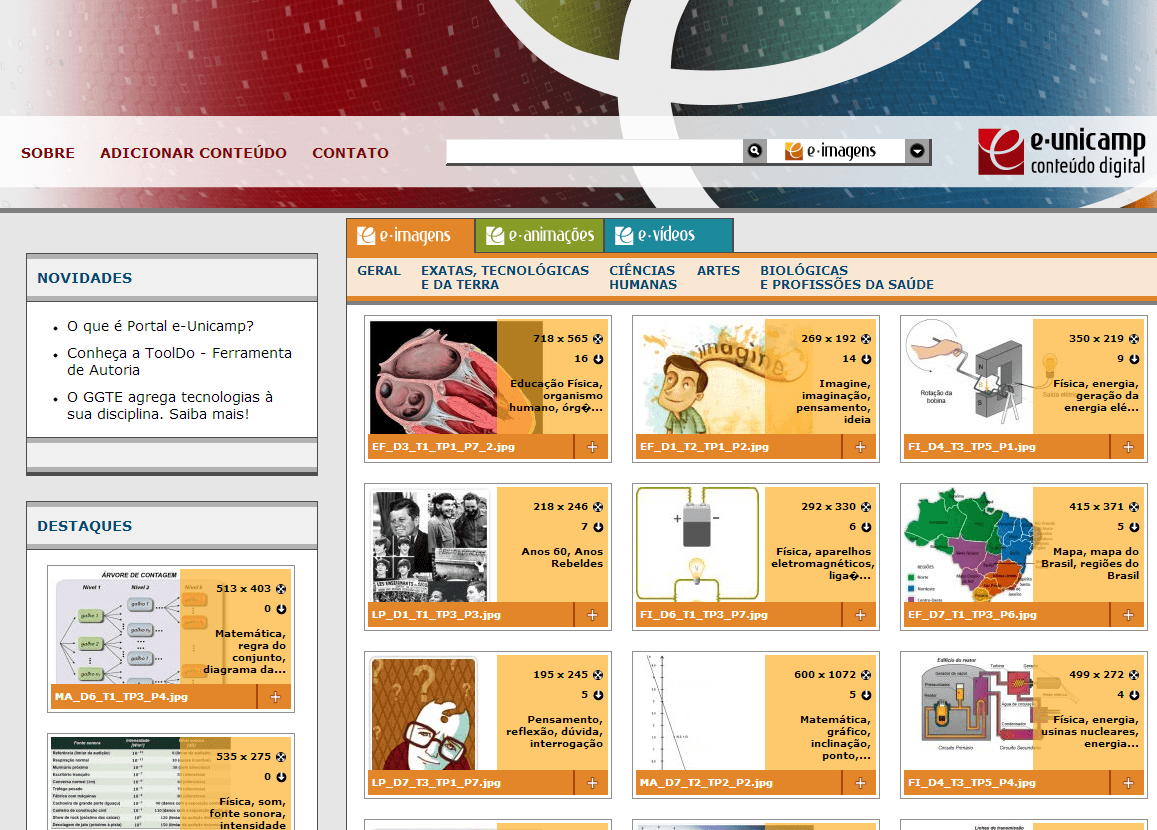Click size icon beside 535 x 275
Viewport: 1157px width, 830px height.
coord(281,758)
